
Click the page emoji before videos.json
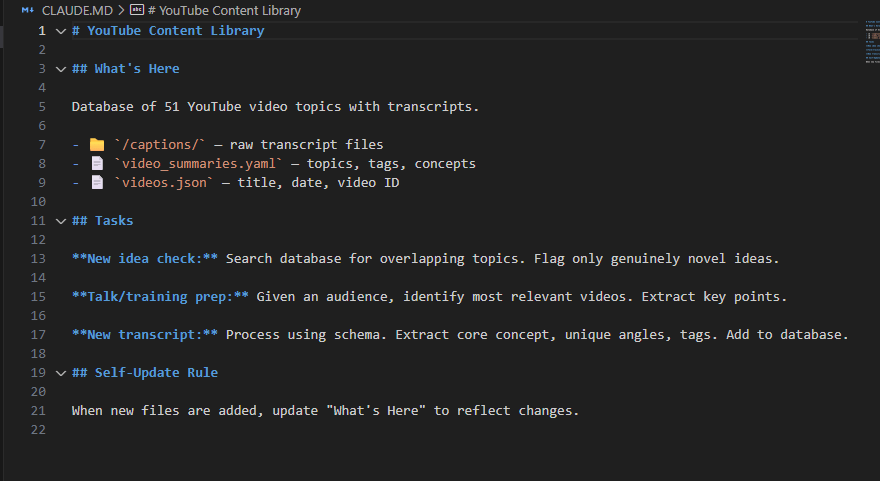point(97,182)
